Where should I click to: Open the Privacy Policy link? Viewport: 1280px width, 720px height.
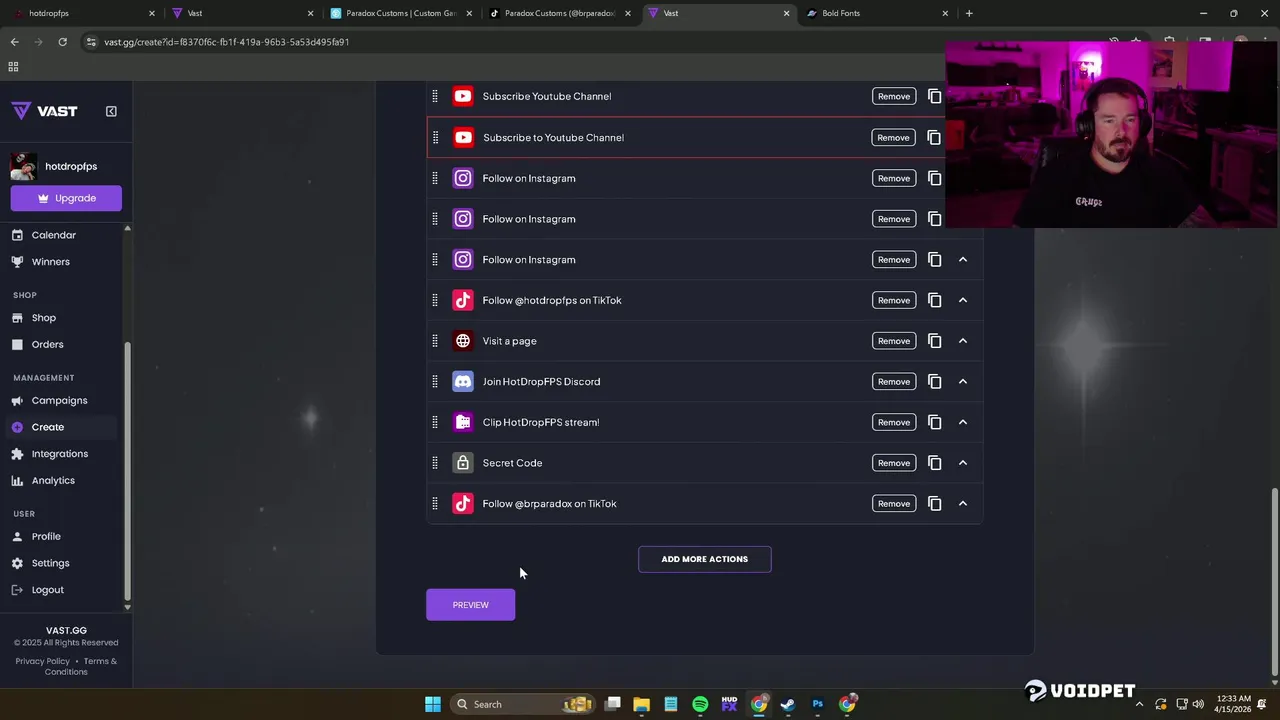[x=43, y=661]
